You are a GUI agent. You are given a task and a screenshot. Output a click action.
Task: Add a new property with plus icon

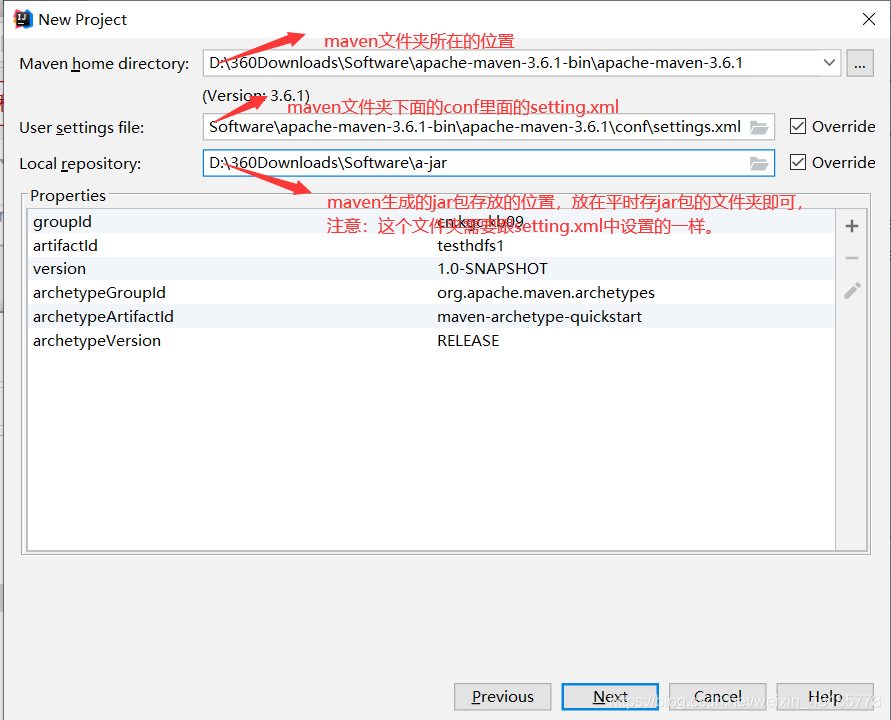pyautogui.click(x=852, y=226)
